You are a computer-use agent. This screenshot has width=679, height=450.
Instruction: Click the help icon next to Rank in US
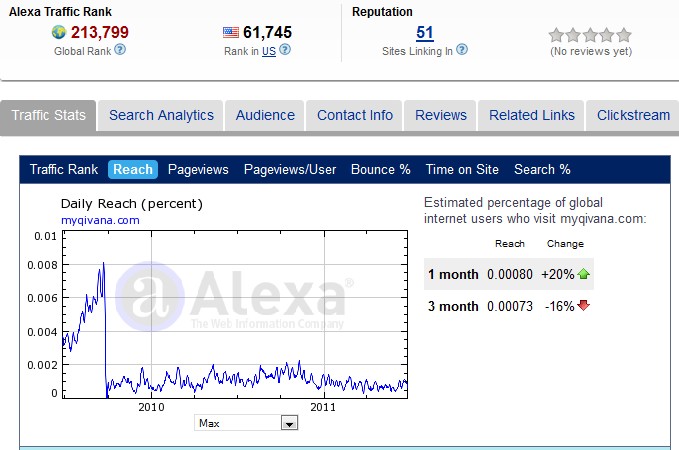285,50
